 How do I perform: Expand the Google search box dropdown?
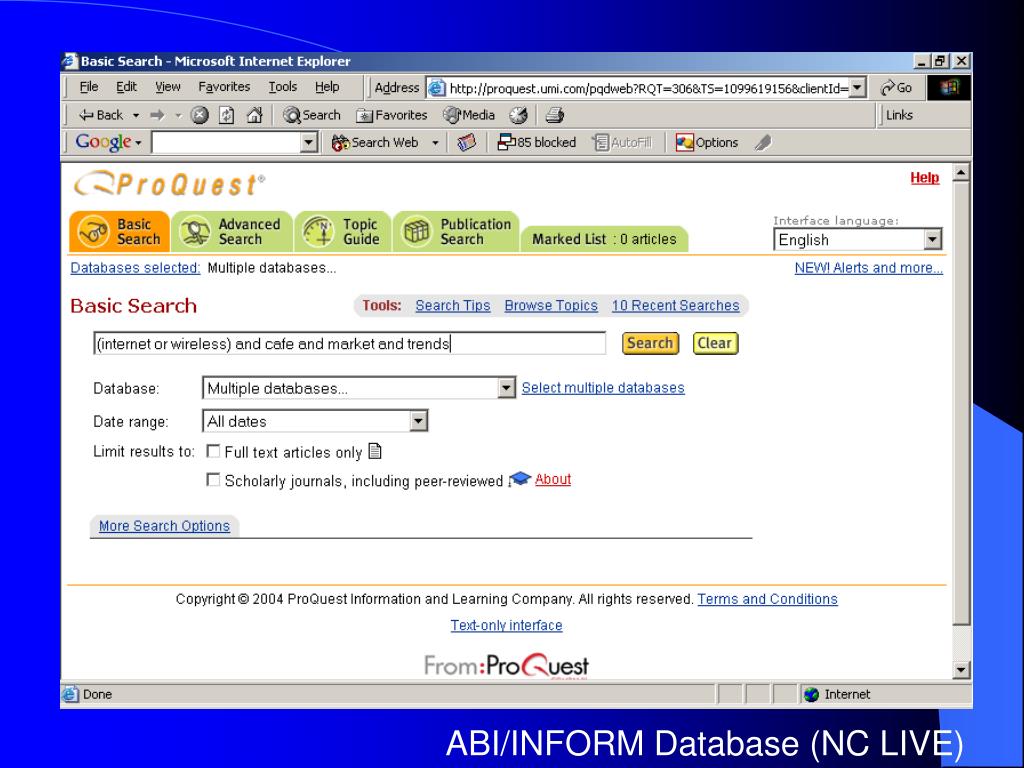(309, 142)
